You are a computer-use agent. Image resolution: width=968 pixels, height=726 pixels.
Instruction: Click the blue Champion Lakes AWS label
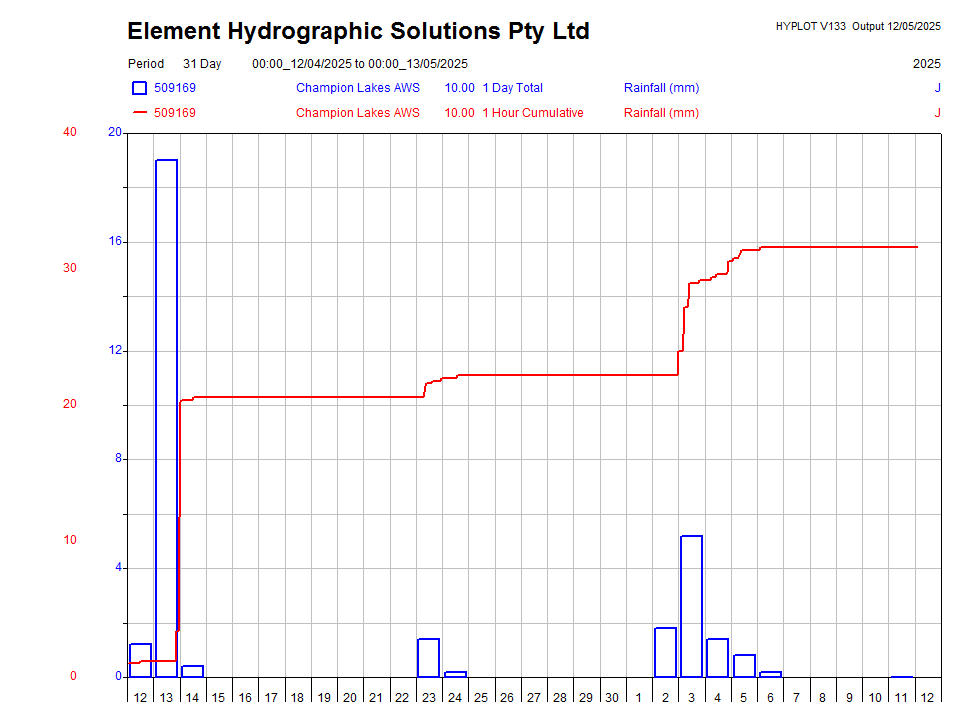click(357, 88)
